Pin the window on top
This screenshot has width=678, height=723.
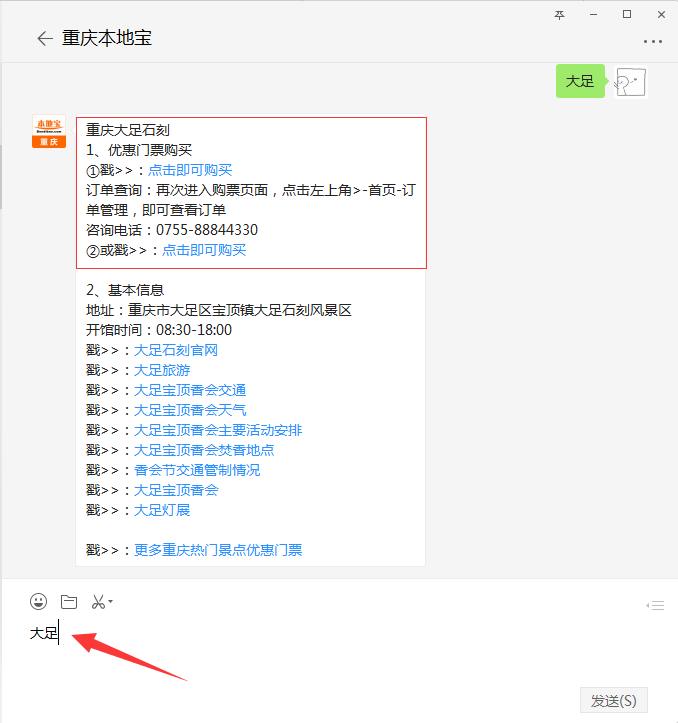point(559,15)
